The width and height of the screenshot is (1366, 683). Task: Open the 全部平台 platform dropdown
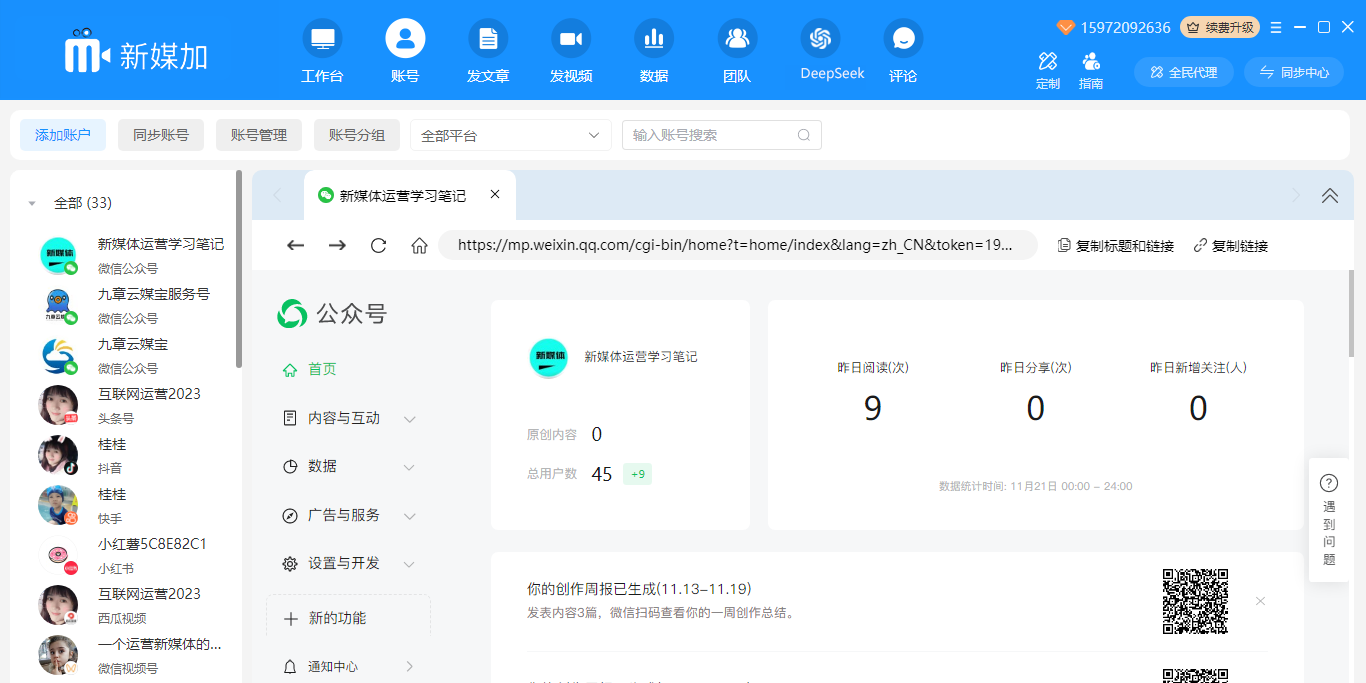510,135
